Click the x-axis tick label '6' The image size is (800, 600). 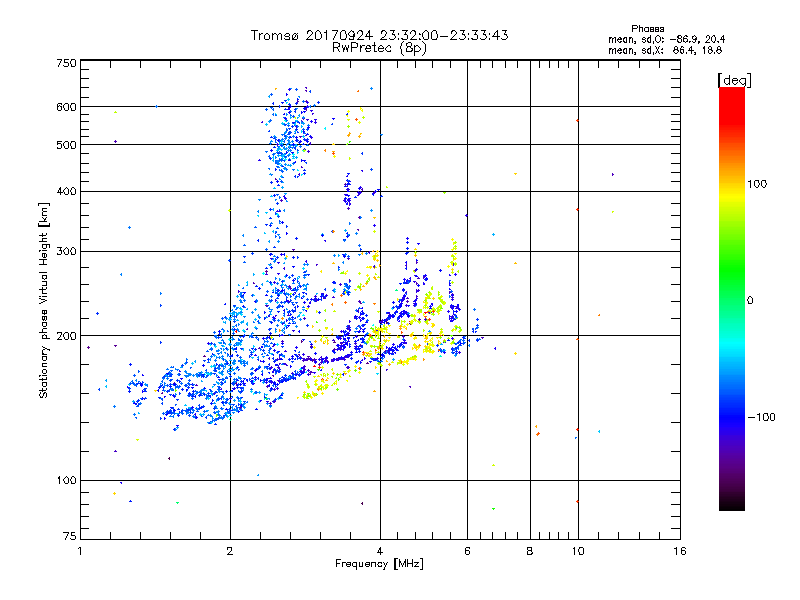[x=467, y=551]
